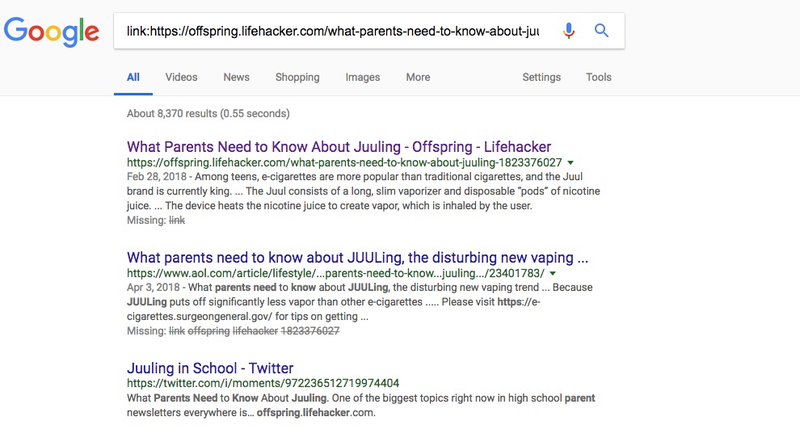Open the search Tools options
The image size is (800, 438).
[598, 77]
